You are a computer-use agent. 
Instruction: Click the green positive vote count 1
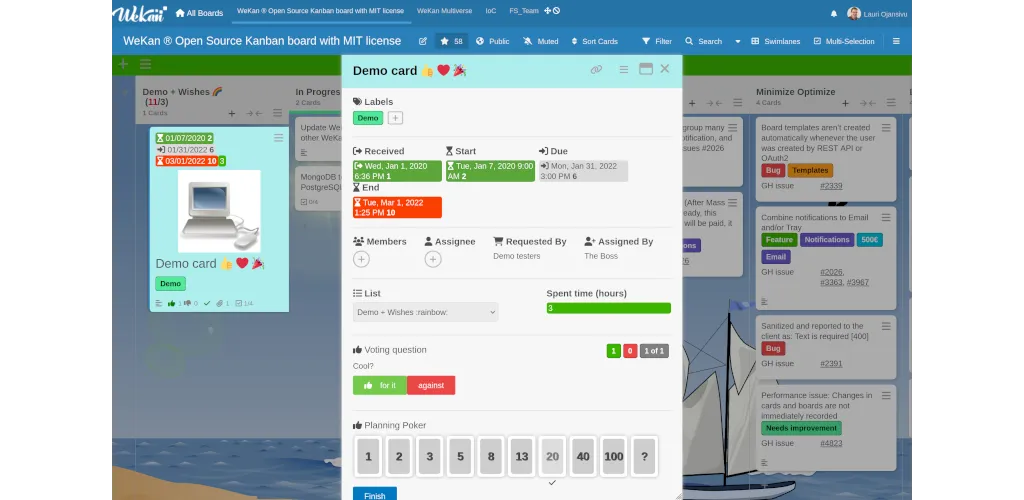(613, 351)
